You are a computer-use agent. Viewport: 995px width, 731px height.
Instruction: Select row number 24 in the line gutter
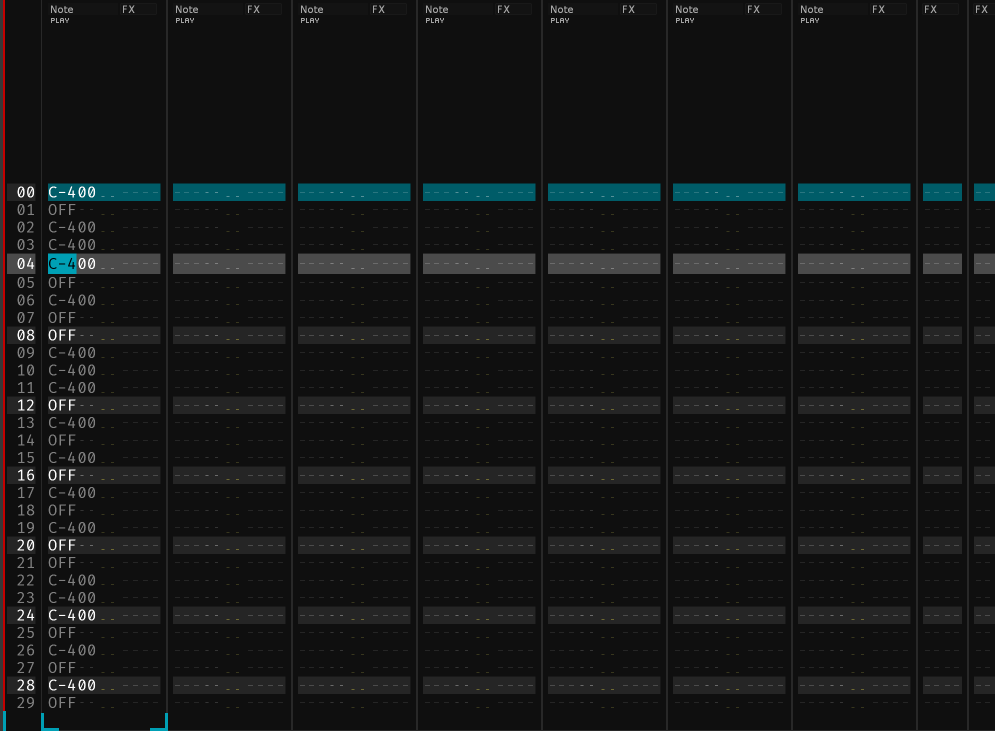(26, 616)
